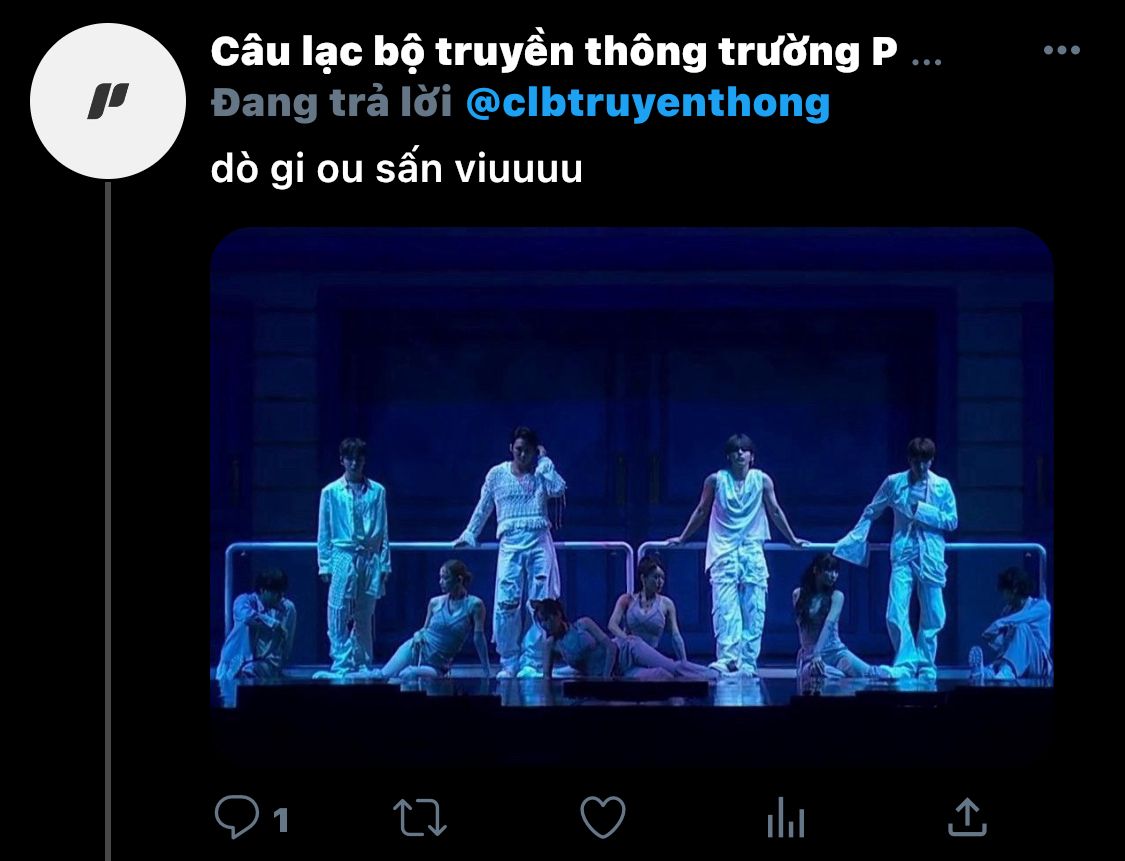Expand the truncated name ellipsis after trường P
This screenshot has height=861, width=1125.
(926, 62)
